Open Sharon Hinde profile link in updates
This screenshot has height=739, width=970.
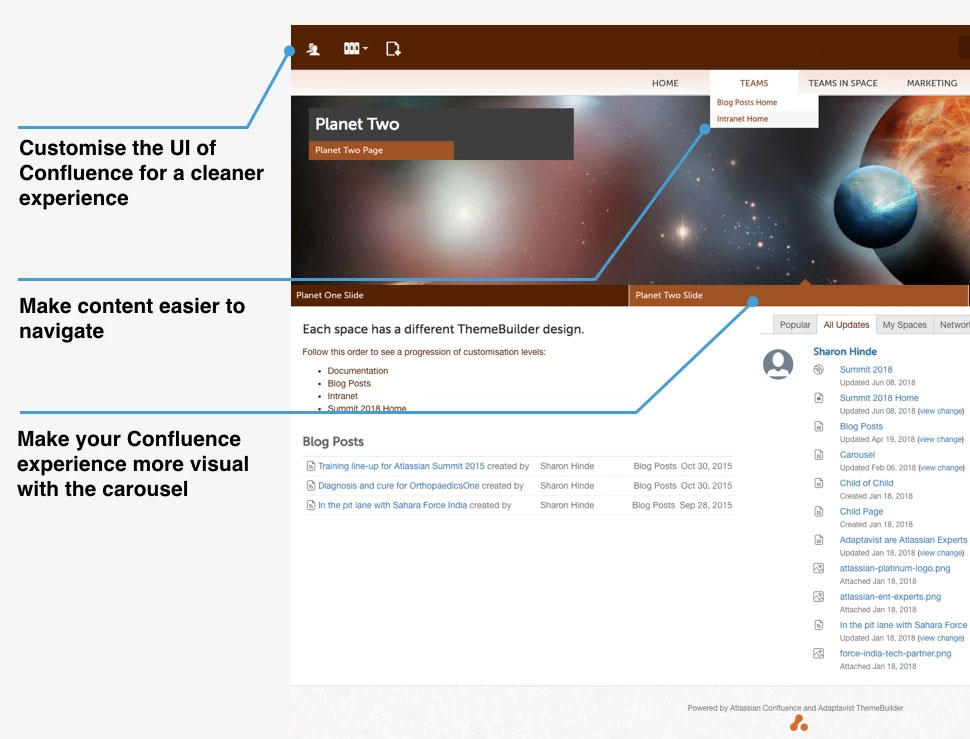click(844, 351)
